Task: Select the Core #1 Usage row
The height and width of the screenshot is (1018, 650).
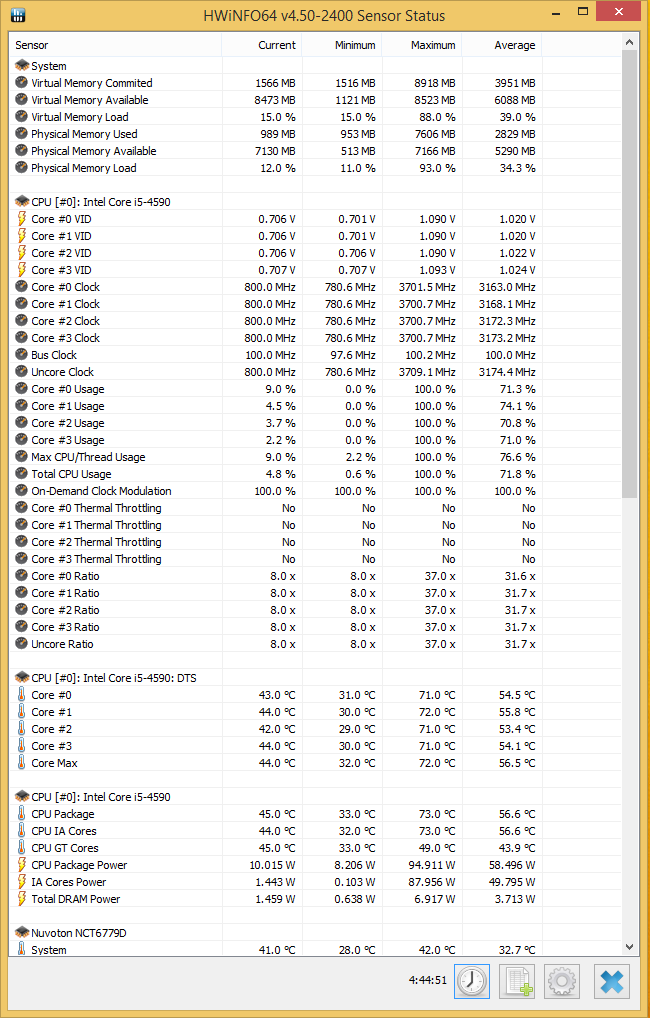Action: 315,406
